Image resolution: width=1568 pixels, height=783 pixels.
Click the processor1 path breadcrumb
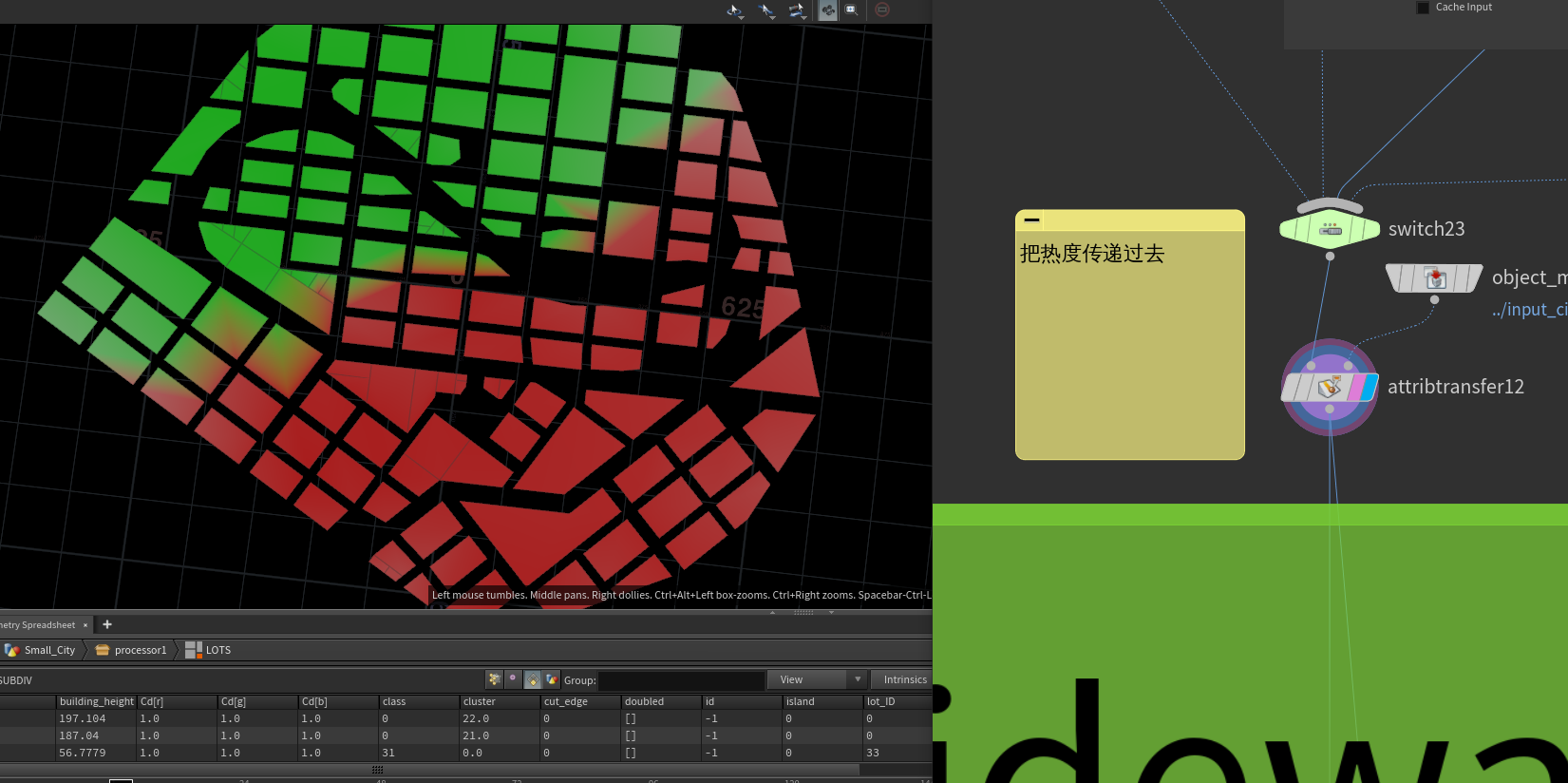pyautogui.click(x=140, y=650)
